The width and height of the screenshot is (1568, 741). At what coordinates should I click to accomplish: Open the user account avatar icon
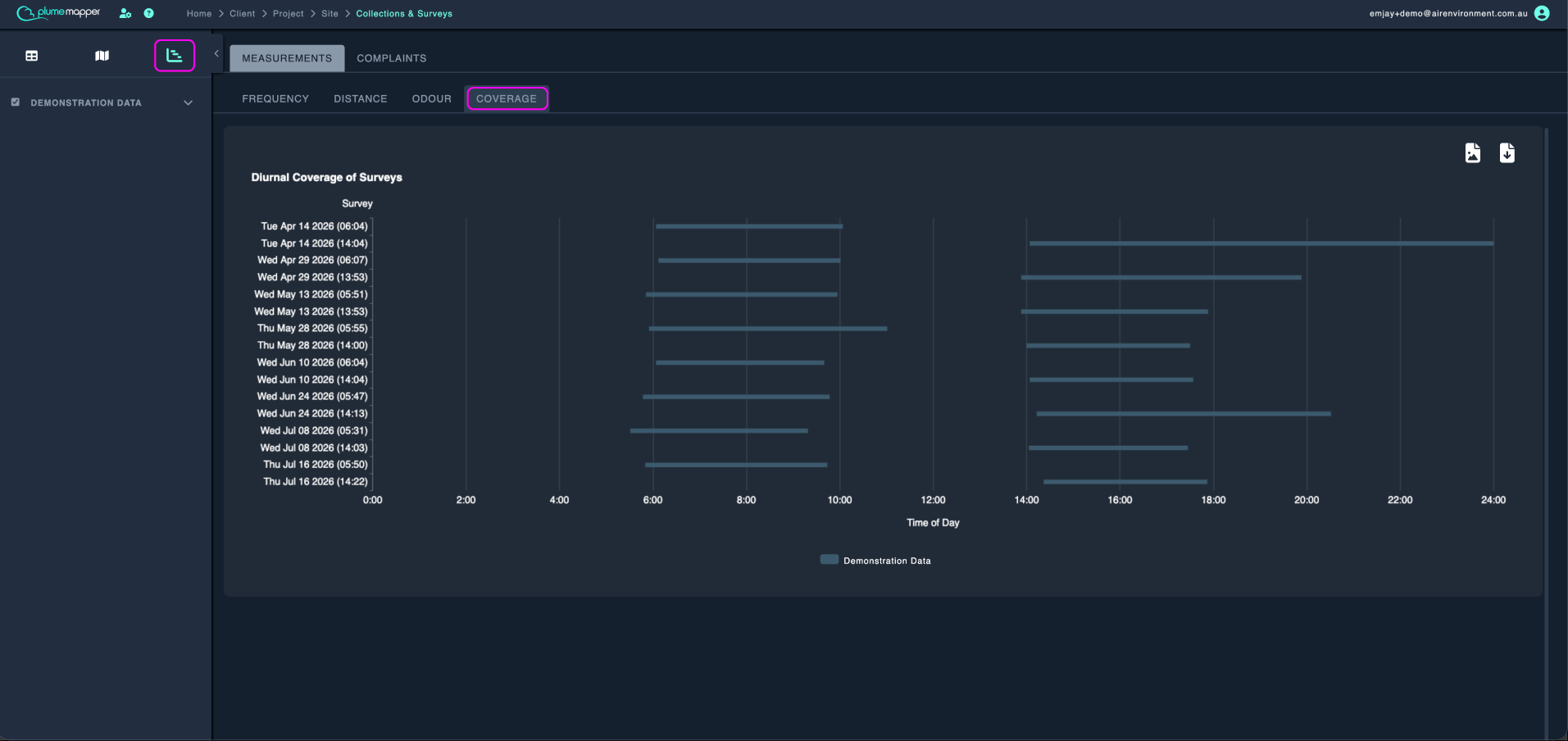(1542, 13)
